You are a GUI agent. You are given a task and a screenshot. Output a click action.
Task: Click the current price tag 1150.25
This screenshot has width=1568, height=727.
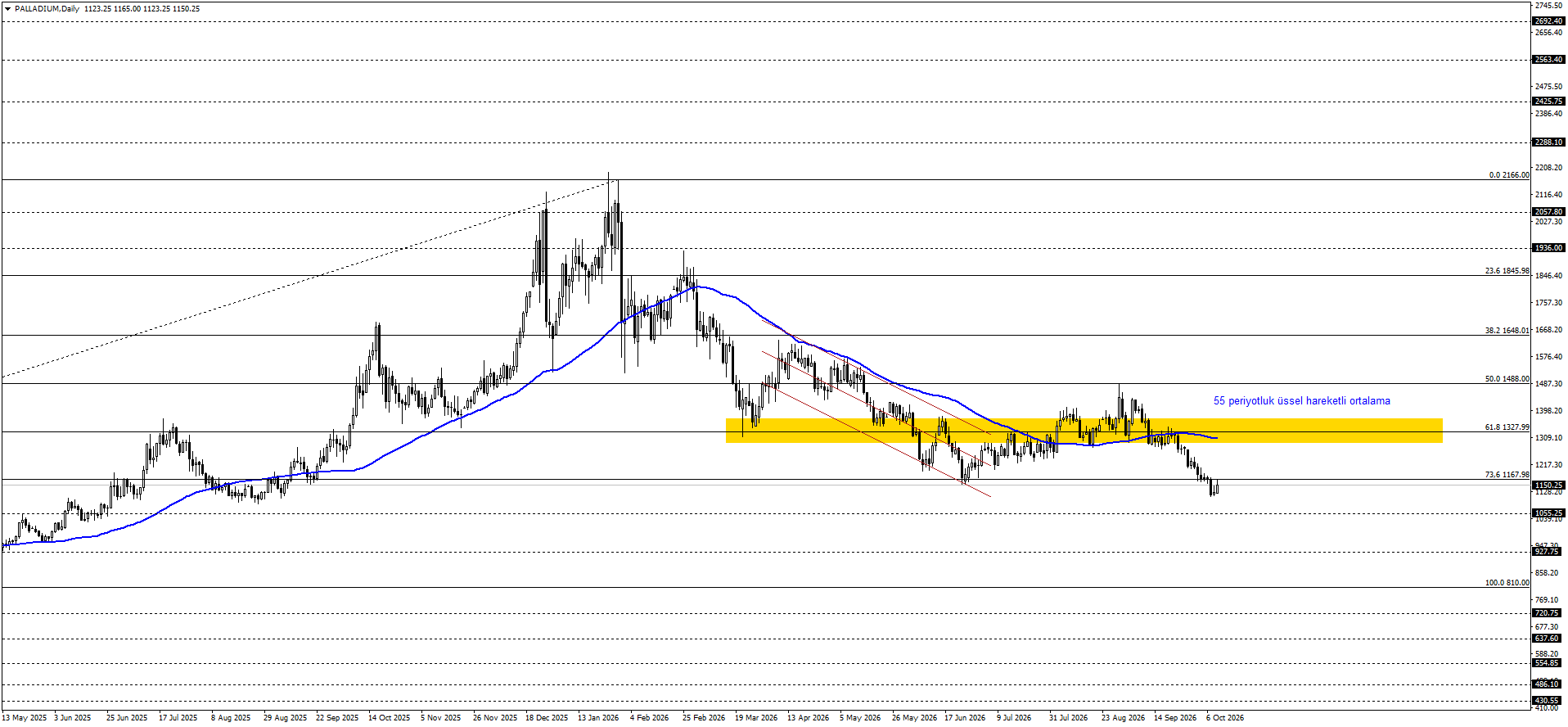[x=1548, y=485]
